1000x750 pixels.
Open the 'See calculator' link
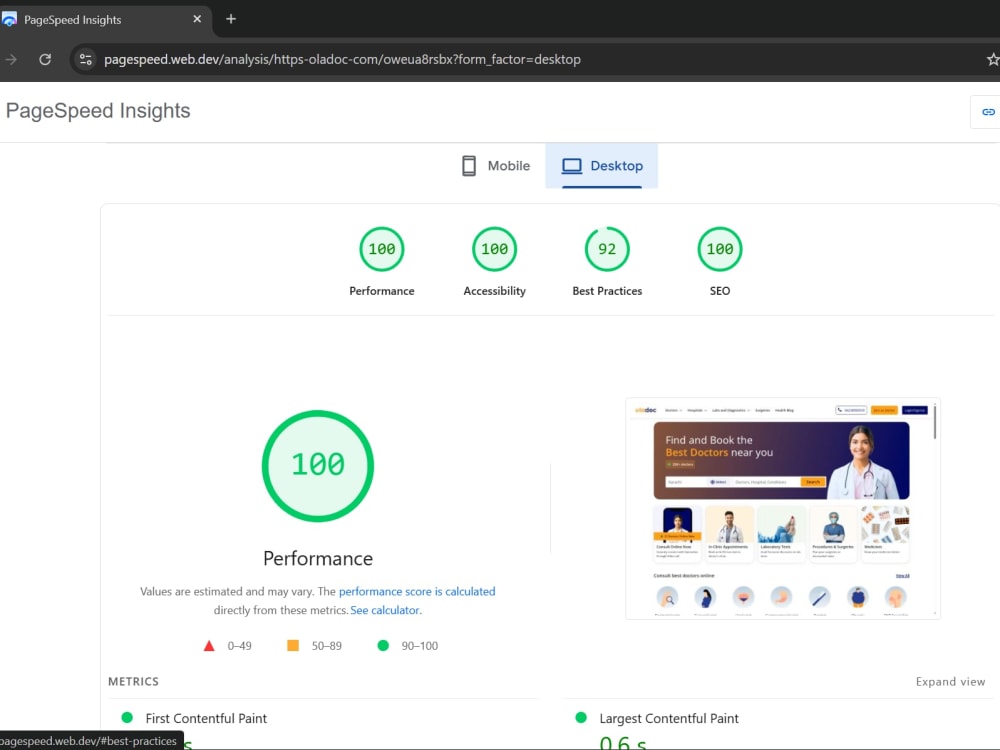click(385, 610)
